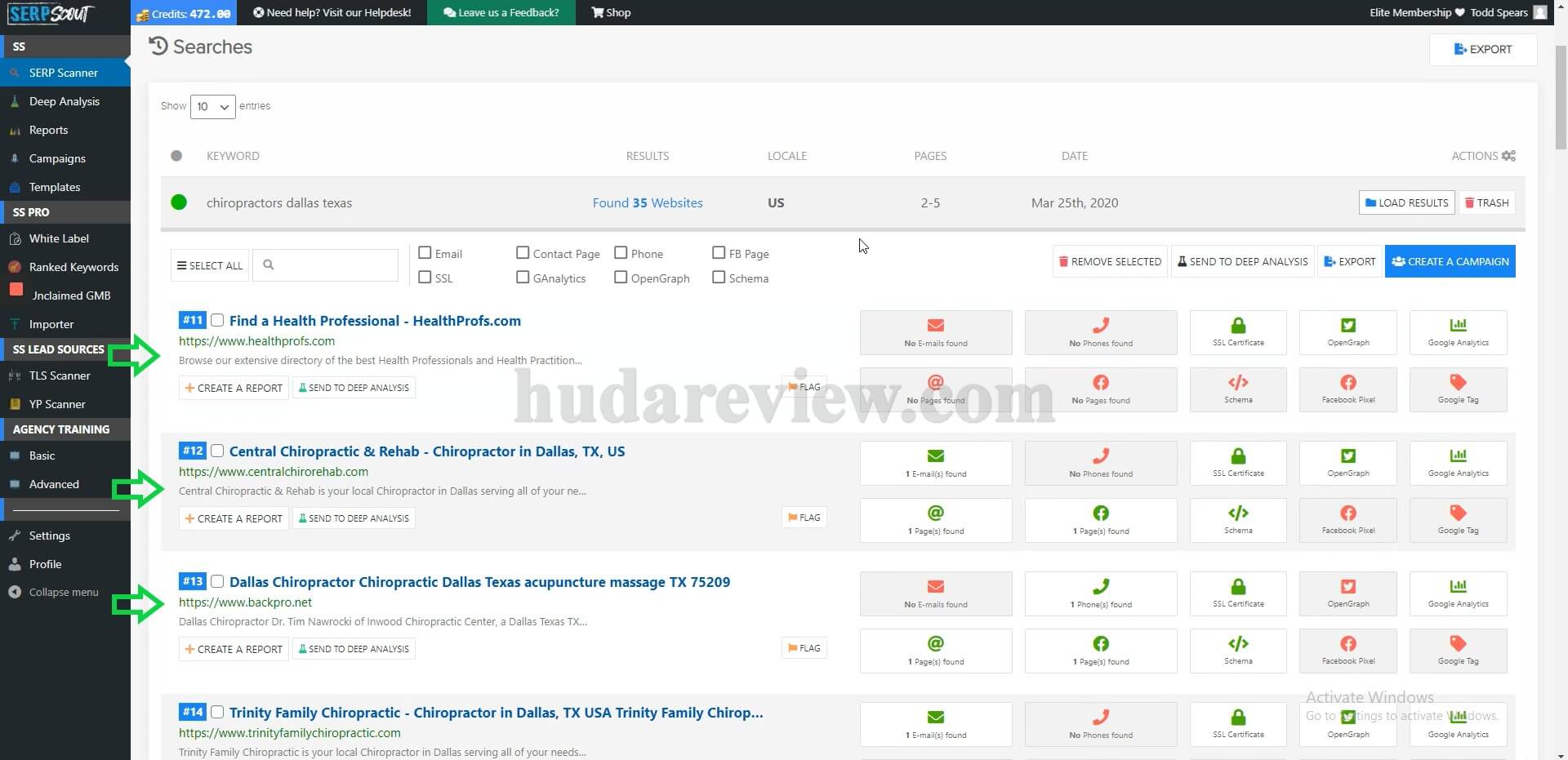Open Ranked Keywords section
1568x760 pixels.
(73, 266)
